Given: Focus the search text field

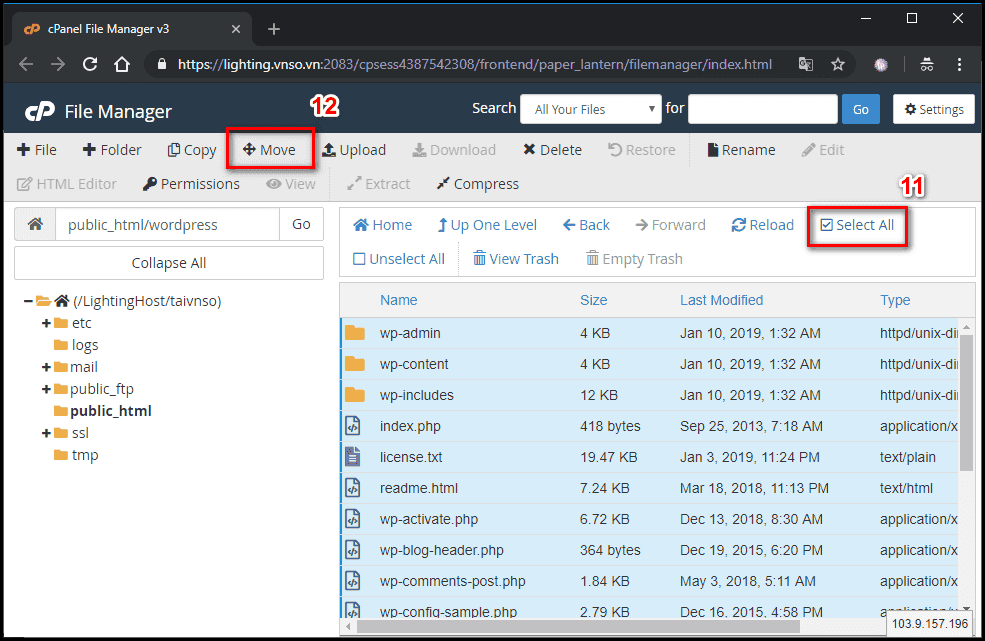Looking at the screenshot, I should tap(763, 109).
